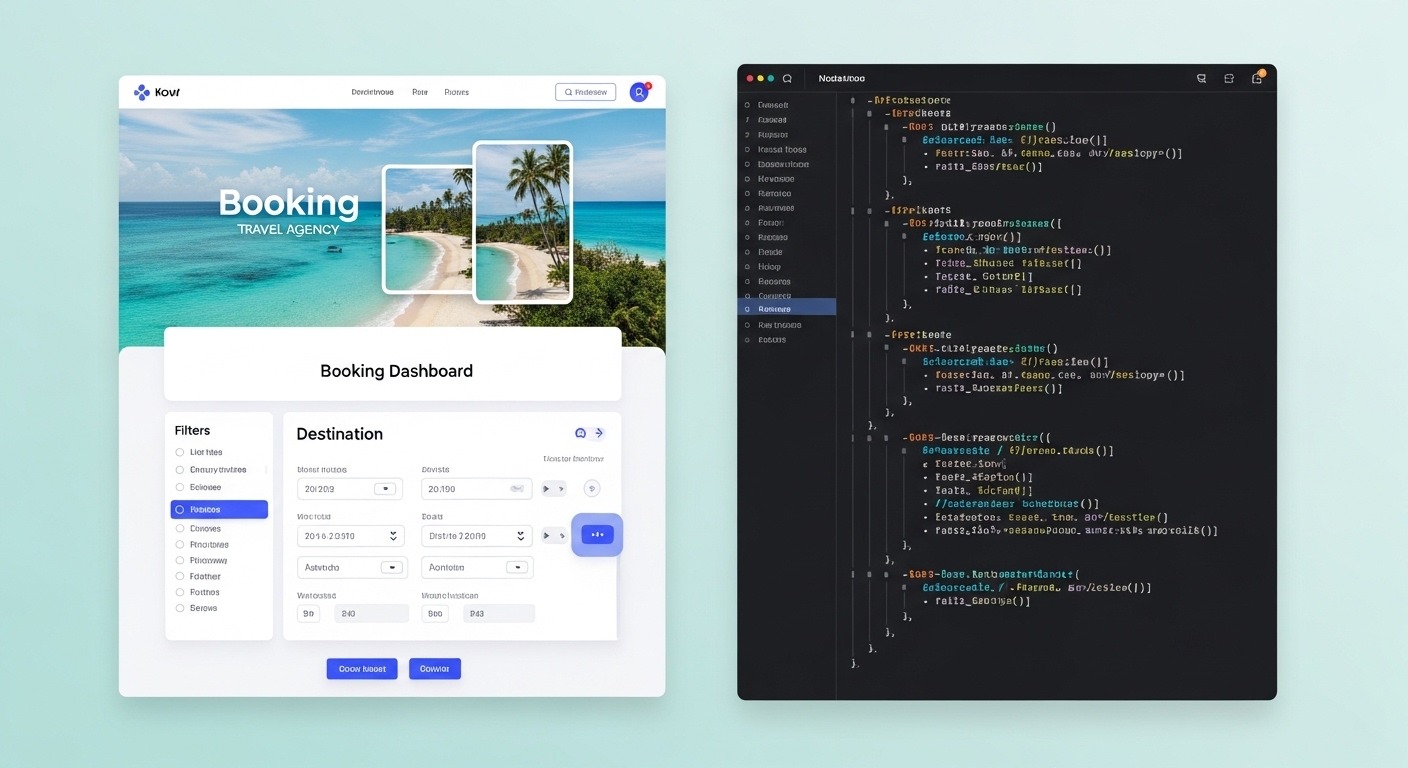Open the user profile avatar with notification badge
1408x768 pixels.
[639, 92]
